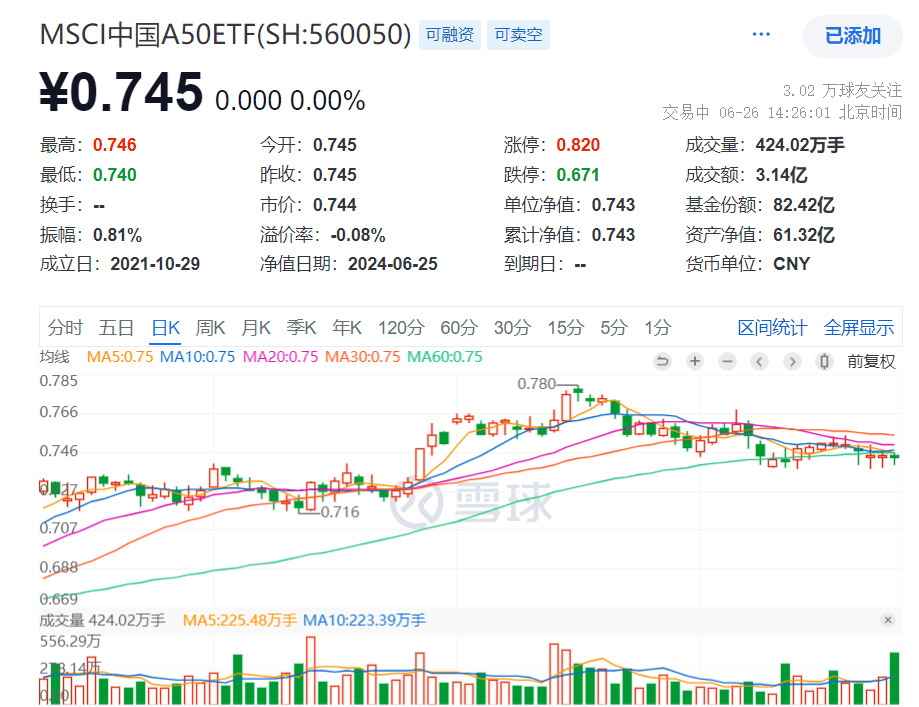The height and width of the screenshot is (707, 919).
Task: Close the volume indicator panel
Action: (888, 620)
